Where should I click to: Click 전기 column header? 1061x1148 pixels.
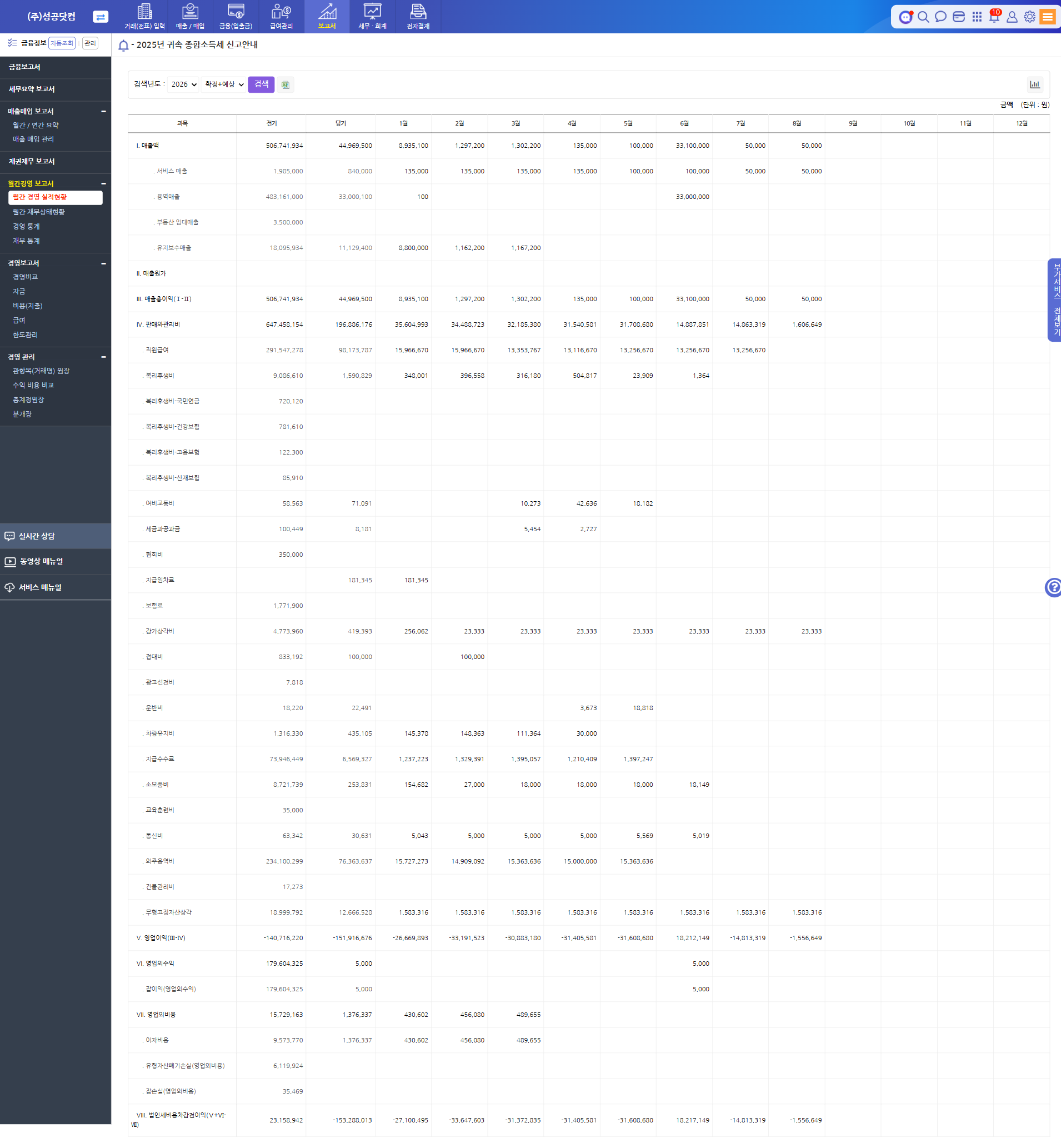click(272, 123)
